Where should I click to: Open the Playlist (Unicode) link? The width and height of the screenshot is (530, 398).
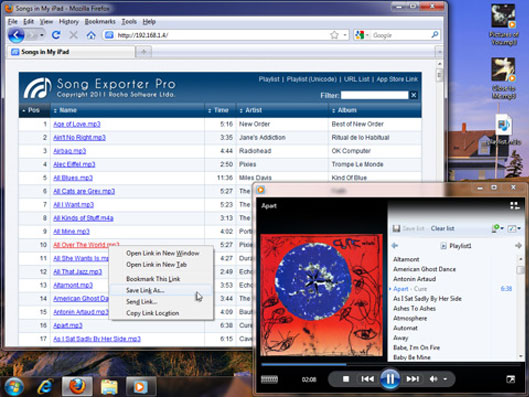(x=311, y=79)
